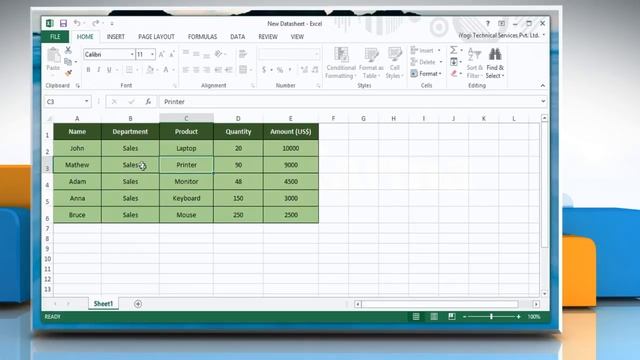Click the zoom slider handle
640x360 pixels.
point(491,317)
